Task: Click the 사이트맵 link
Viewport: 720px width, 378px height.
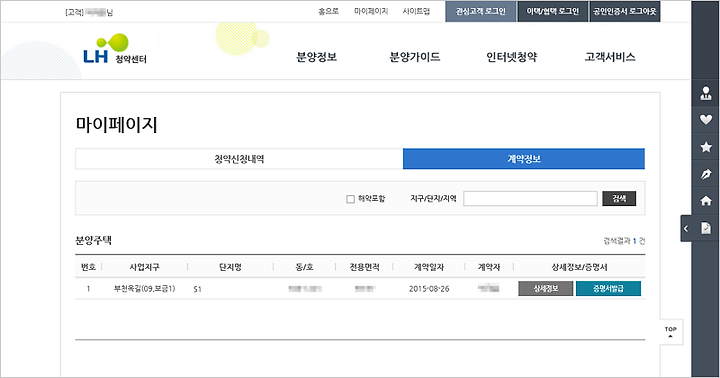Action: (416, 11)
